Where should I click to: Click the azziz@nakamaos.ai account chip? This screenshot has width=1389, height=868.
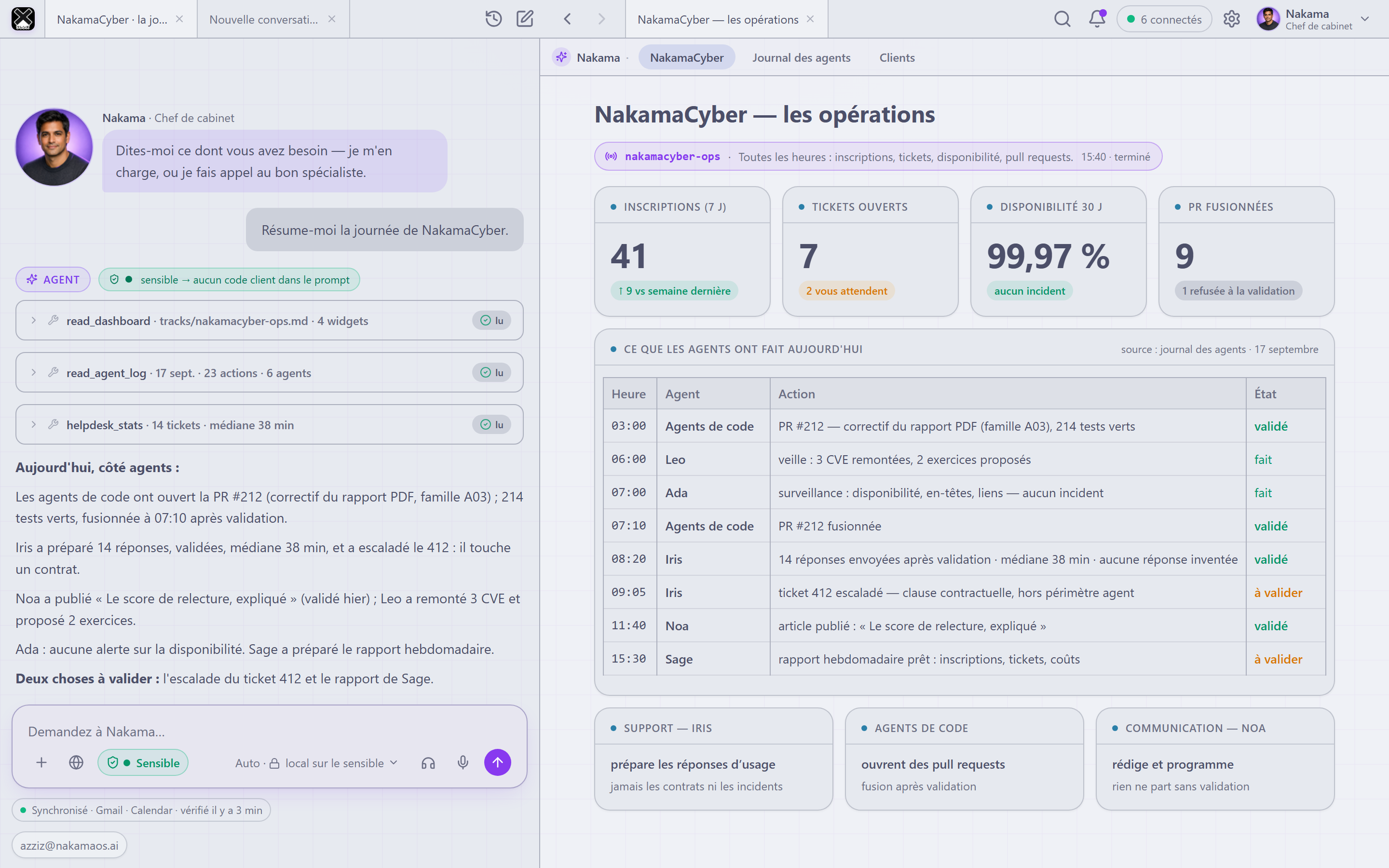coord(69,845)
